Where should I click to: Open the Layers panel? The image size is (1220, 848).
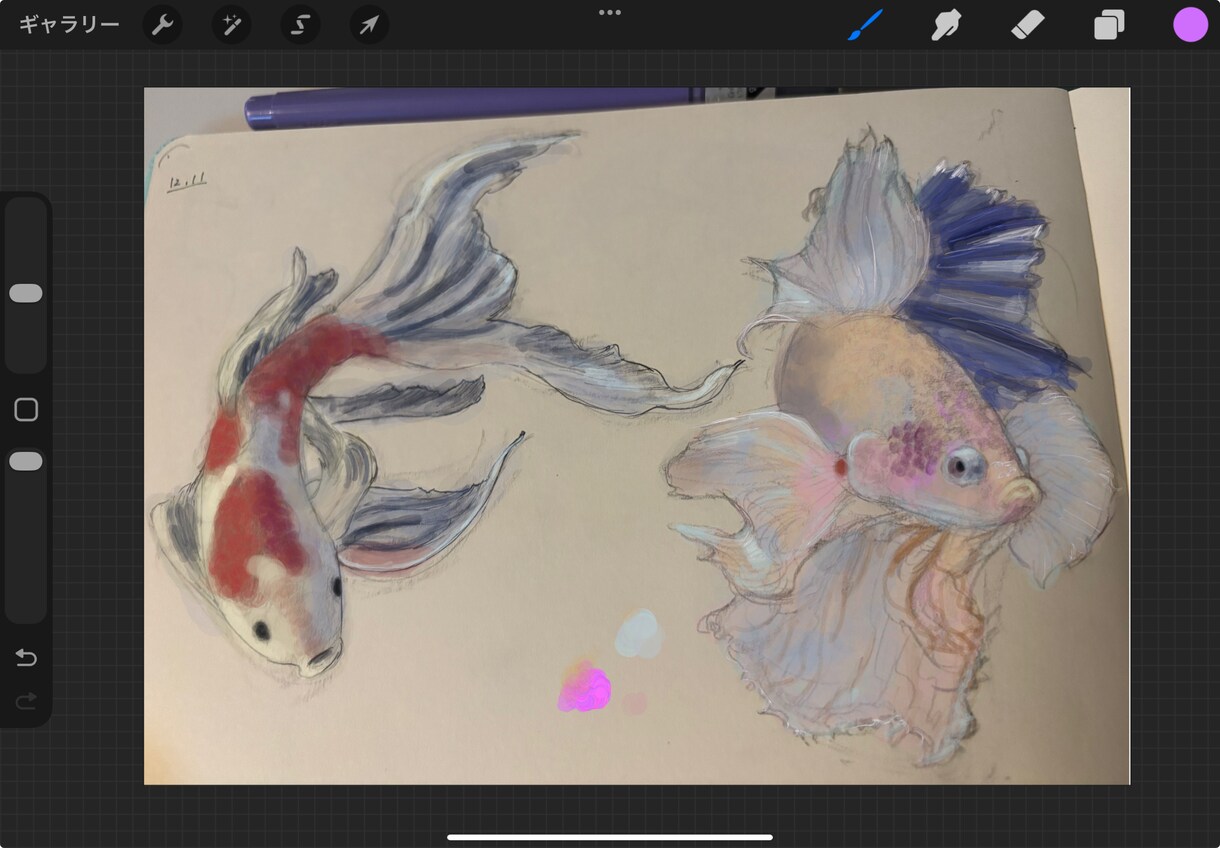point(1109,25)
